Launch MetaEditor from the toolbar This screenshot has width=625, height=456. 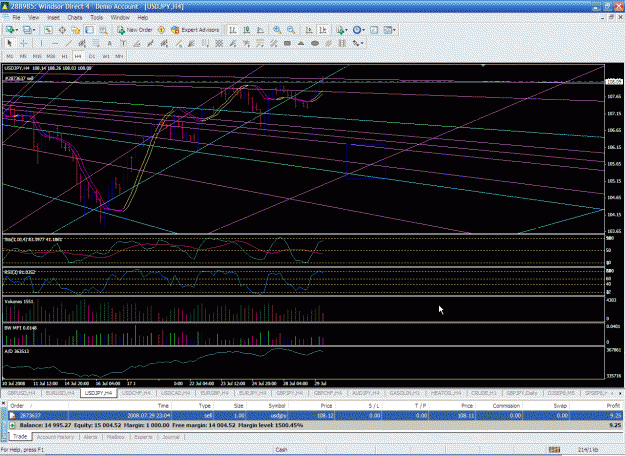(x=161, y=30)
